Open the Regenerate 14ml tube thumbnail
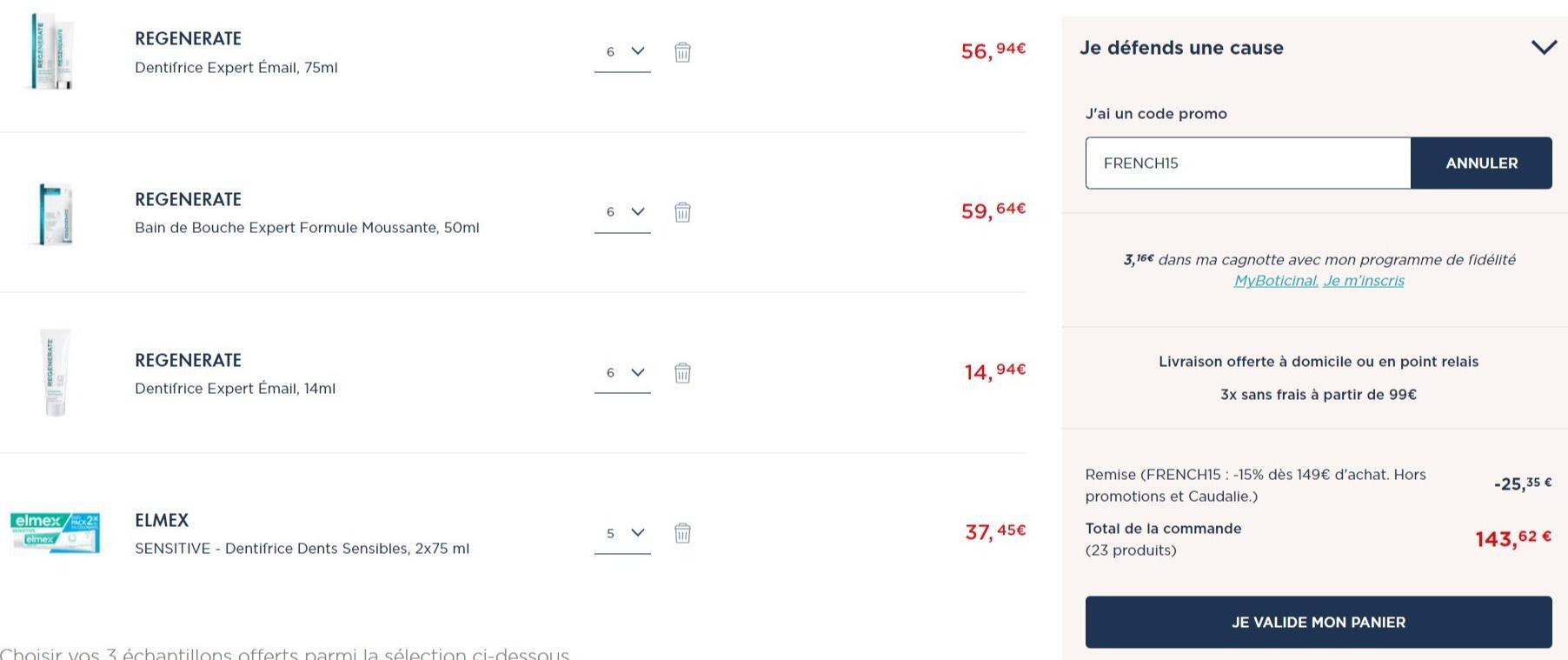This screenshot has width=1568, height=660. [x=55, y=373]
